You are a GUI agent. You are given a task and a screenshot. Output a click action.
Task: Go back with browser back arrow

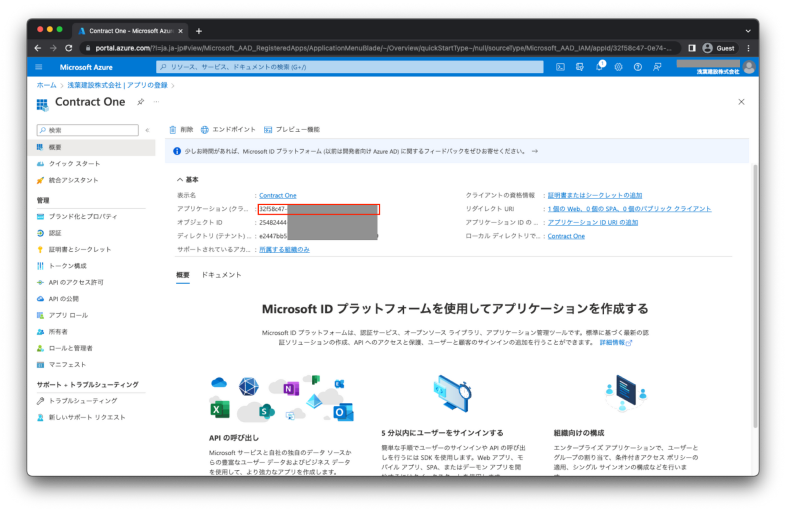coord(38,48)
